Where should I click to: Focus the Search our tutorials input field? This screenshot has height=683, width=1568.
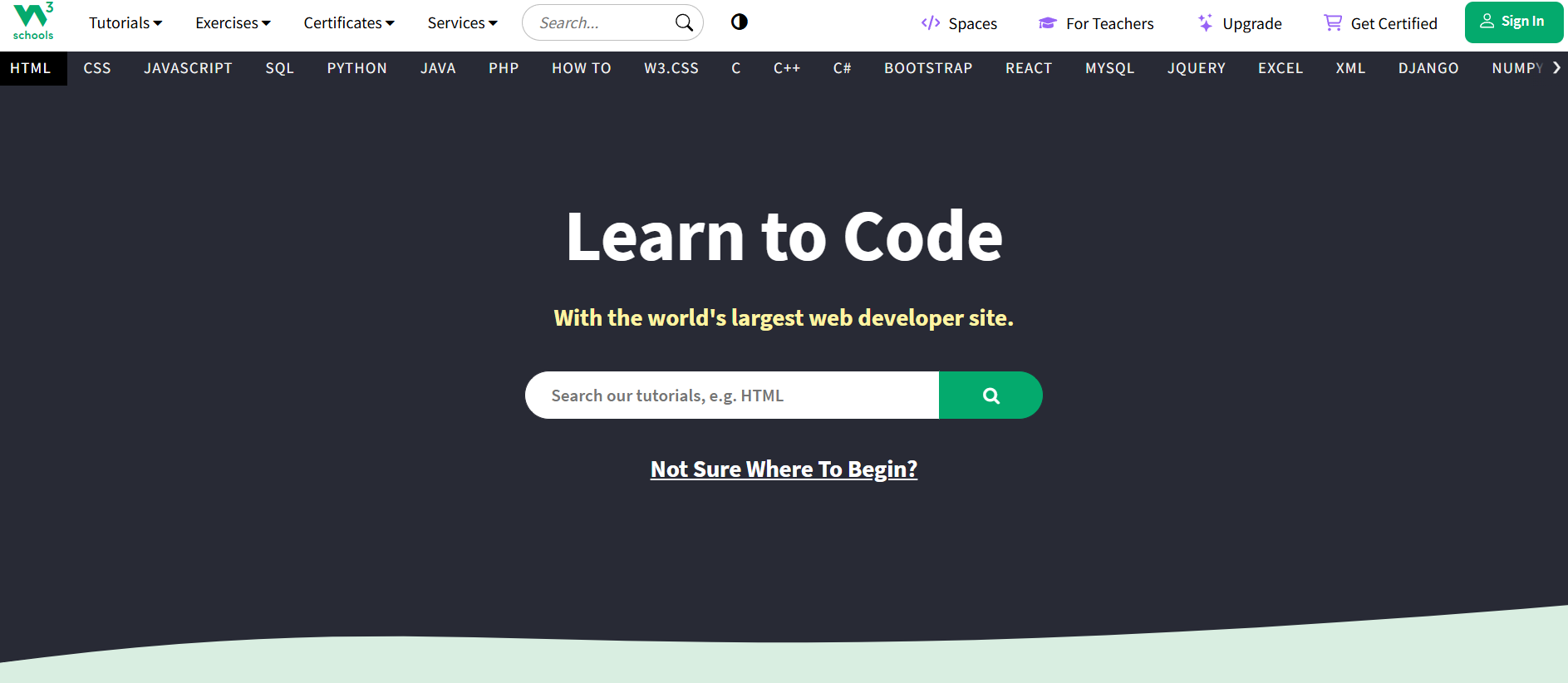click(732, 396)
